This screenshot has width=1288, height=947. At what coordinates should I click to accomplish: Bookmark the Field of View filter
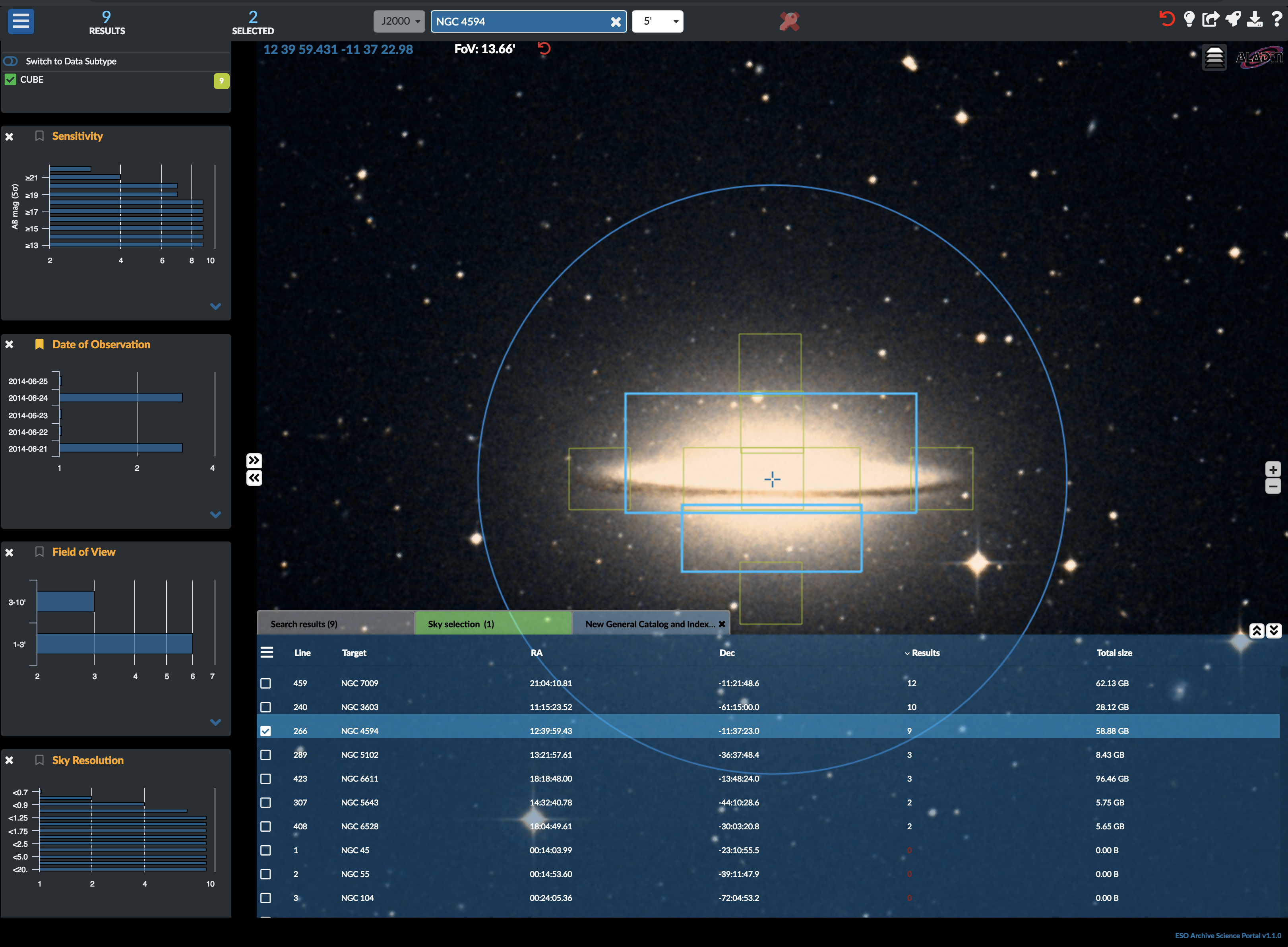39,551
